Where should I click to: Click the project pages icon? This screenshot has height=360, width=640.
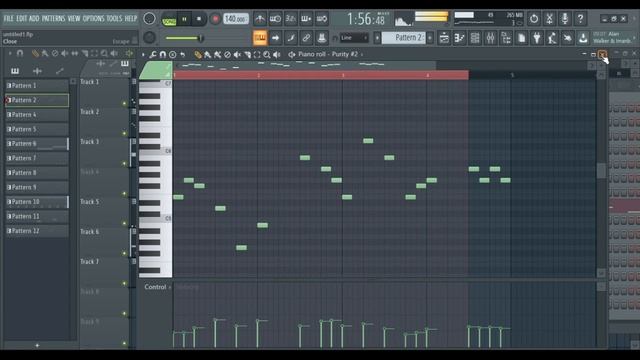coord(521,38)
